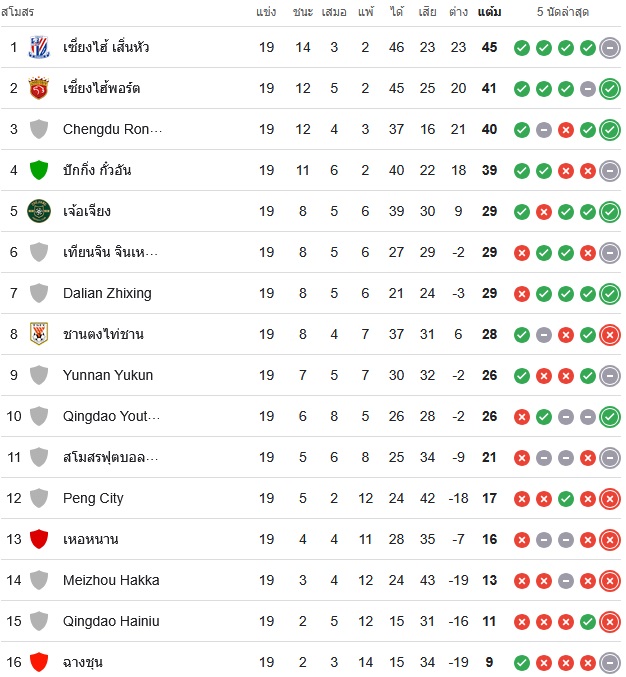Click the Shanghai Shenhua club crest

pos(39,47)
